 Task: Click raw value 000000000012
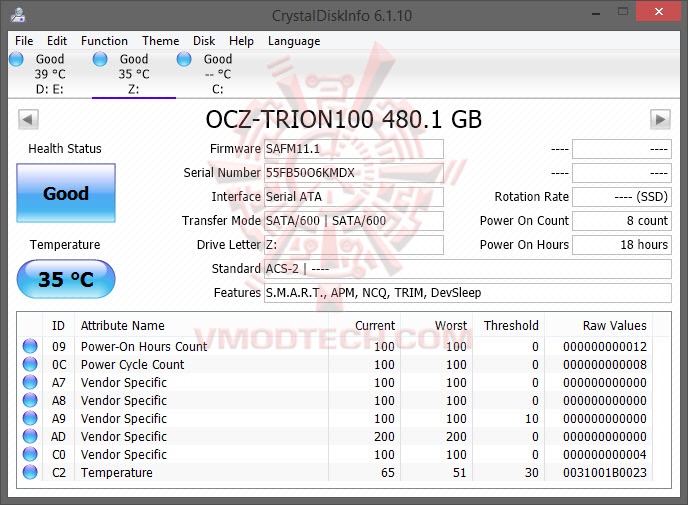pos(605,347)
